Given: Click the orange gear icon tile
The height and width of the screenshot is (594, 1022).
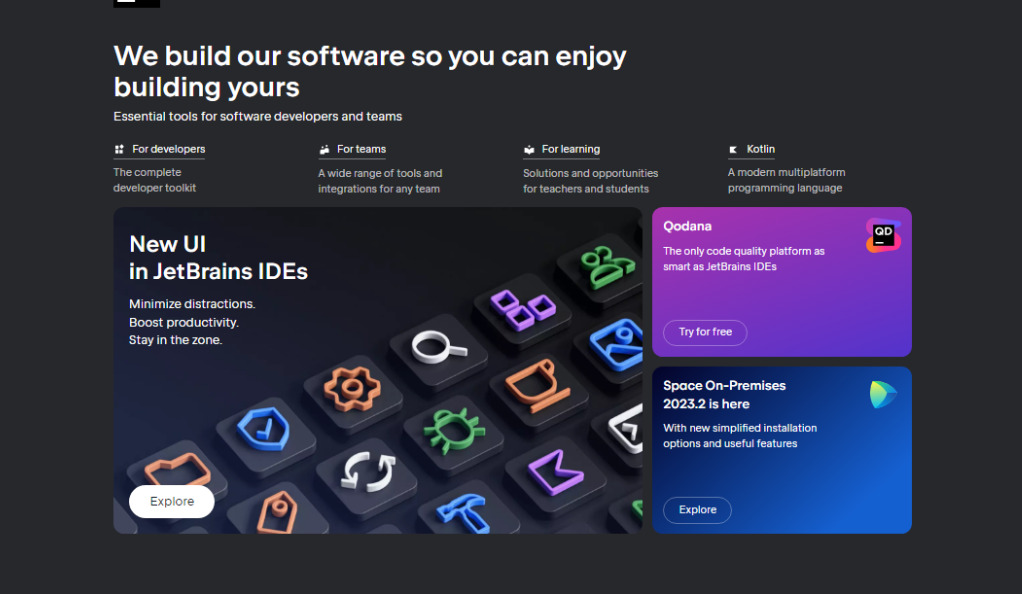Looking at the screenshot, I should click(353, 391).
